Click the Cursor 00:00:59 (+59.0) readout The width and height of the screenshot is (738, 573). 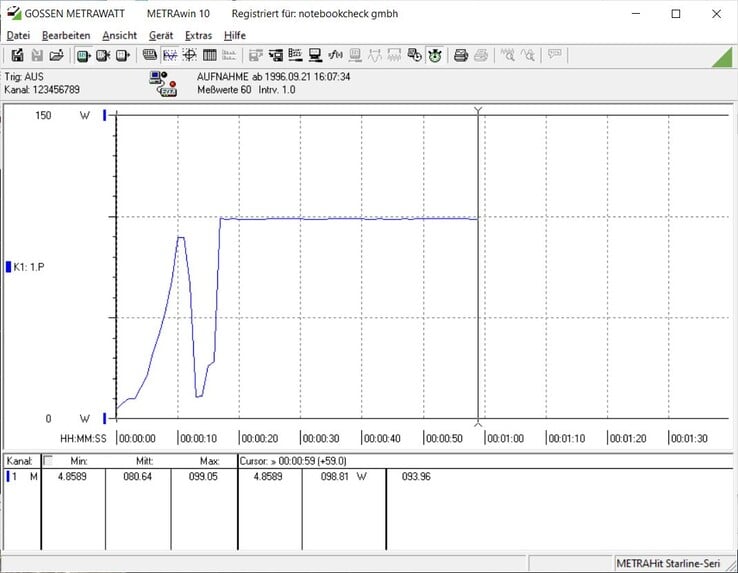click(293, 461)
